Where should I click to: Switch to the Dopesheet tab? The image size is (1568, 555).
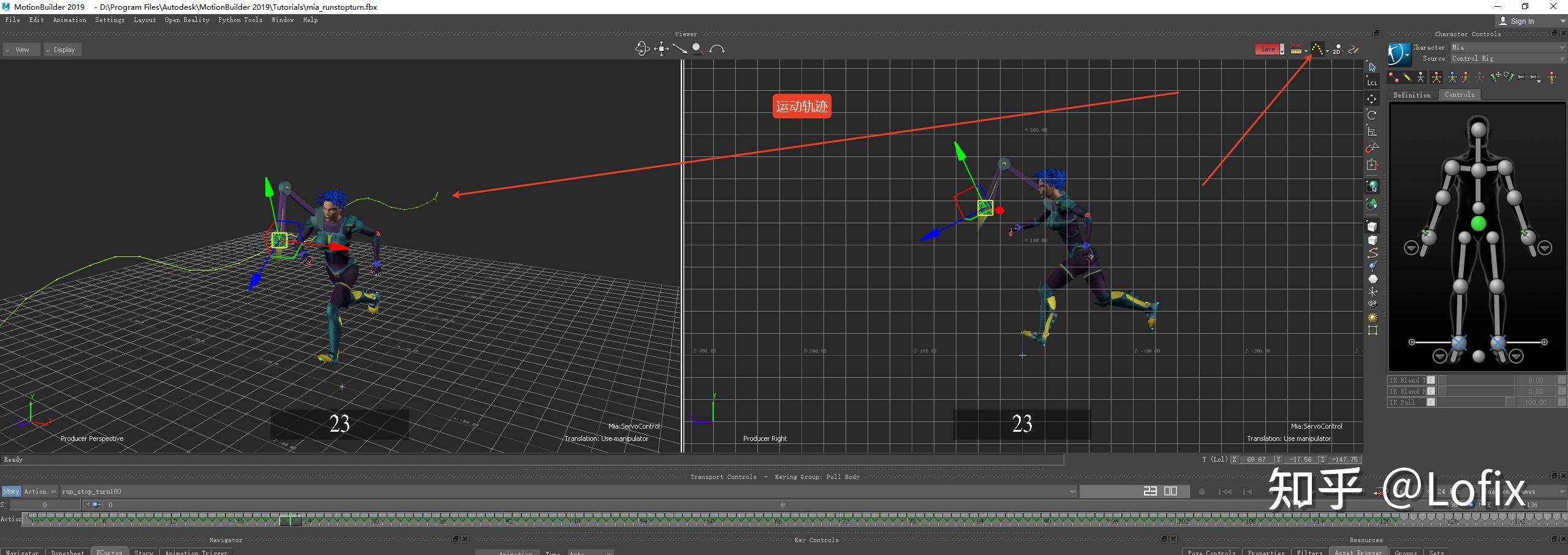click(x=68, y=552)
